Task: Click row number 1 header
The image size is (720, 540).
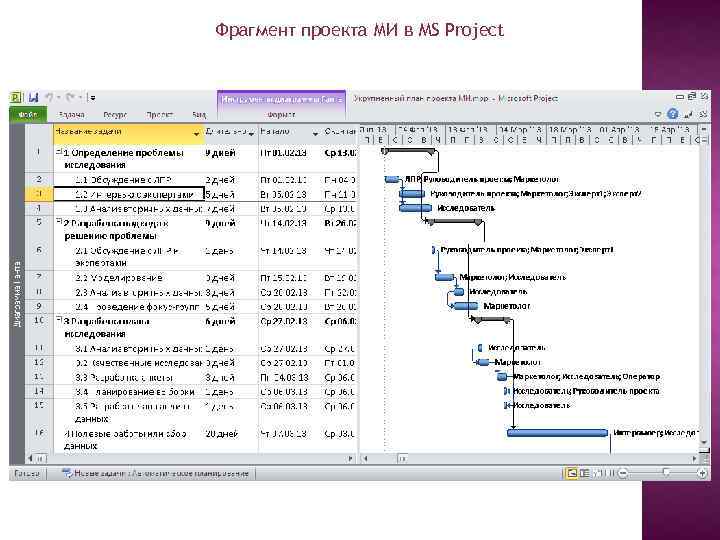Action: pyautogui.click(x=39, y=158)
